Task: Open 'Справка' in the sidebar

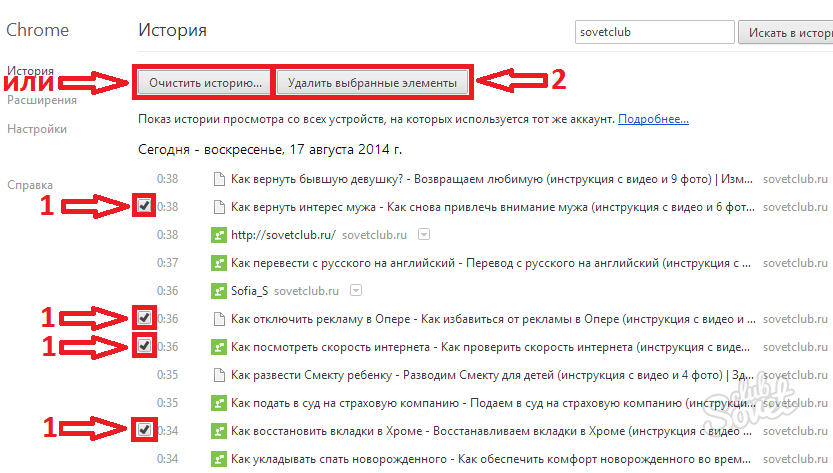Action: [x=30, y=185]
